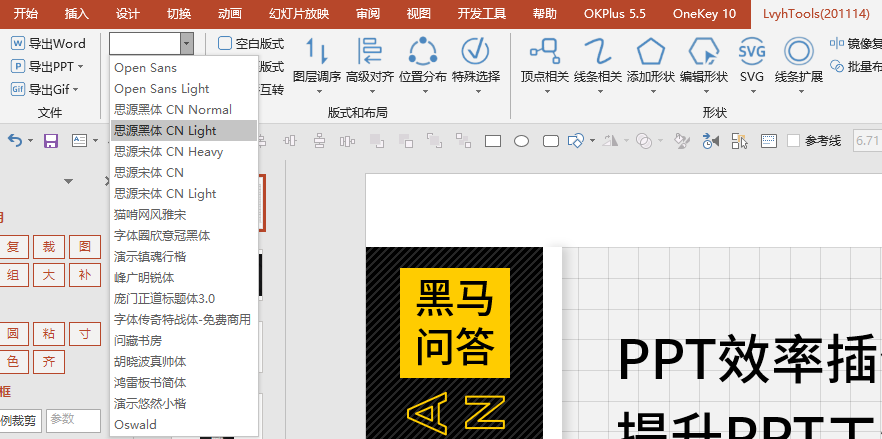Open the 设计 ribbon tab
The height and width of the screenshot is (439, 882).
128,14
